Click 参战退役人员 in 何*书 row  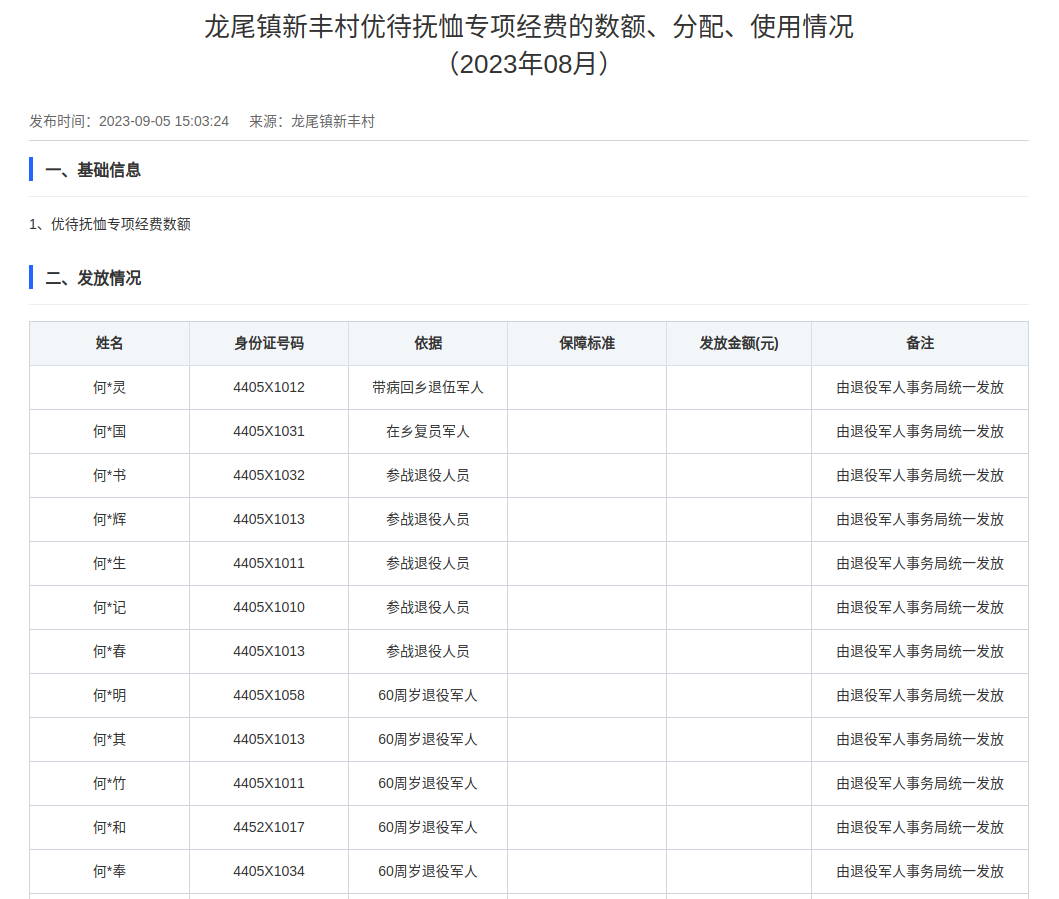click(x=428, y=476)
